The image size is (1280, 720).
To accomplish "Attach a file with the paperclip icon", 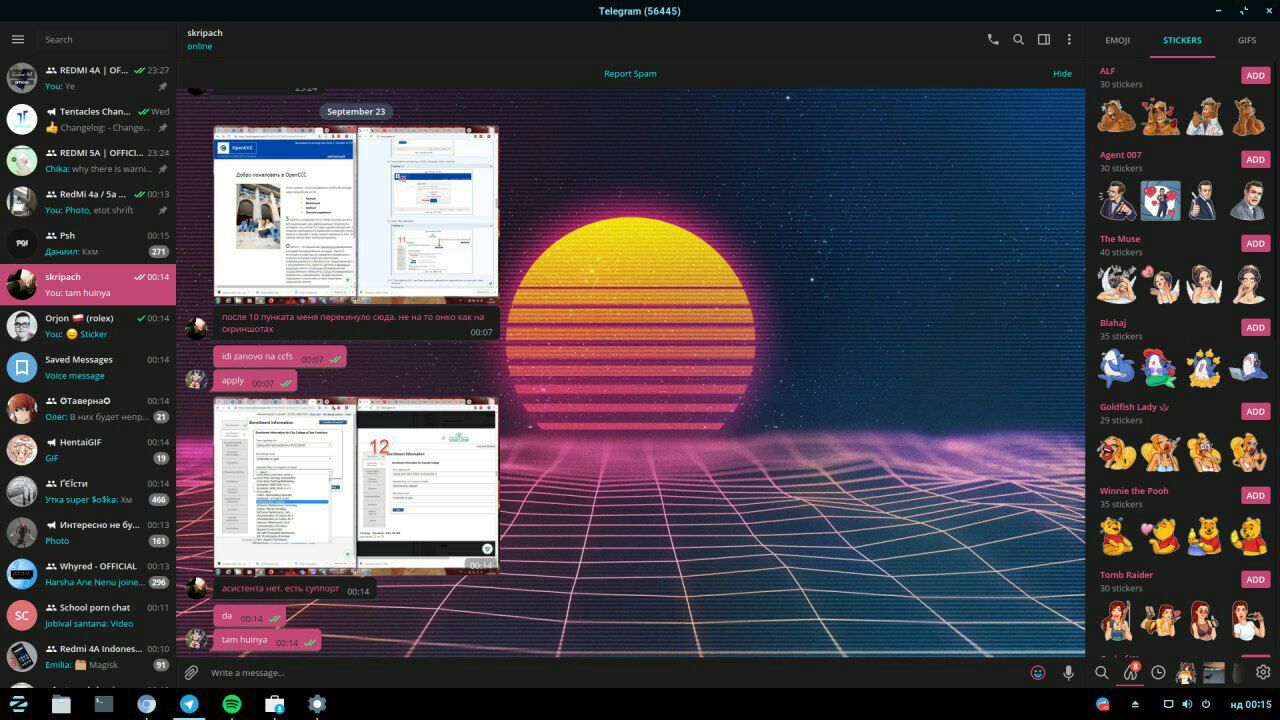I will [191, 673].
